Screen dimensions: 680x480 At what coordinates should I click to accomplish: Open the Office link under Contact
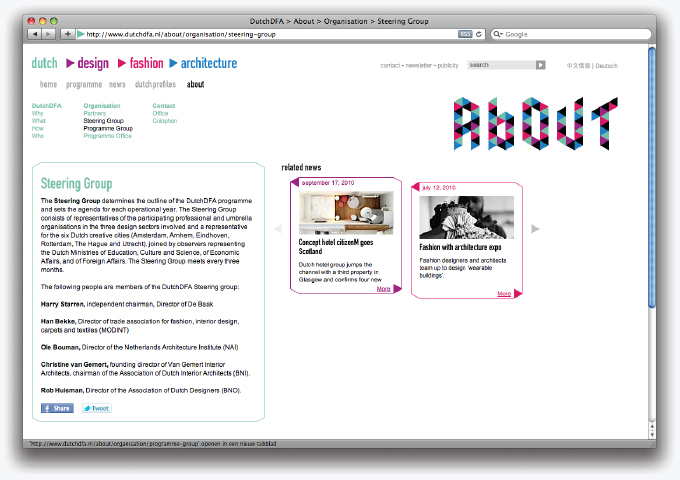pyautogui.click(x=160, y=113)
